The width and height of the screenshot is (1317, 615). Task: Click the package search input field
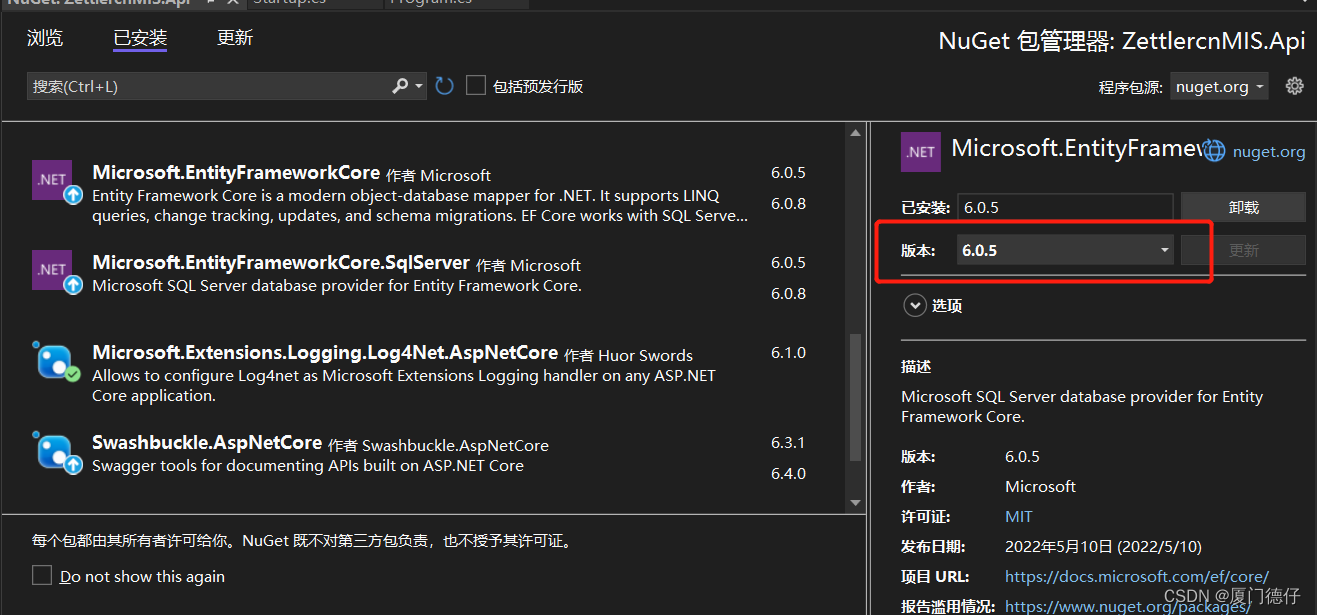click(x=208, y=86)
